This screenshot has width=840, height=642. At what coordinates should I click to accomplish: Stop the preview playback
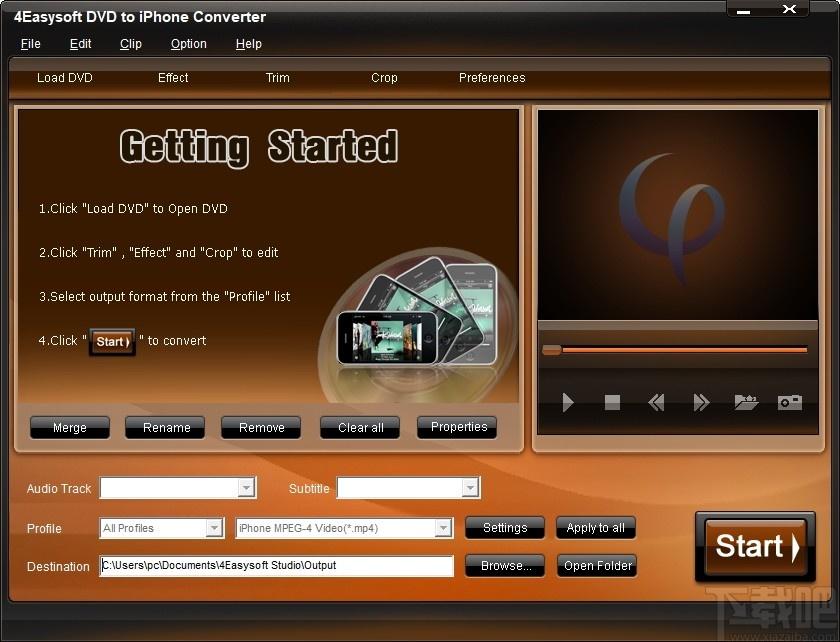(x=612, y=402)
